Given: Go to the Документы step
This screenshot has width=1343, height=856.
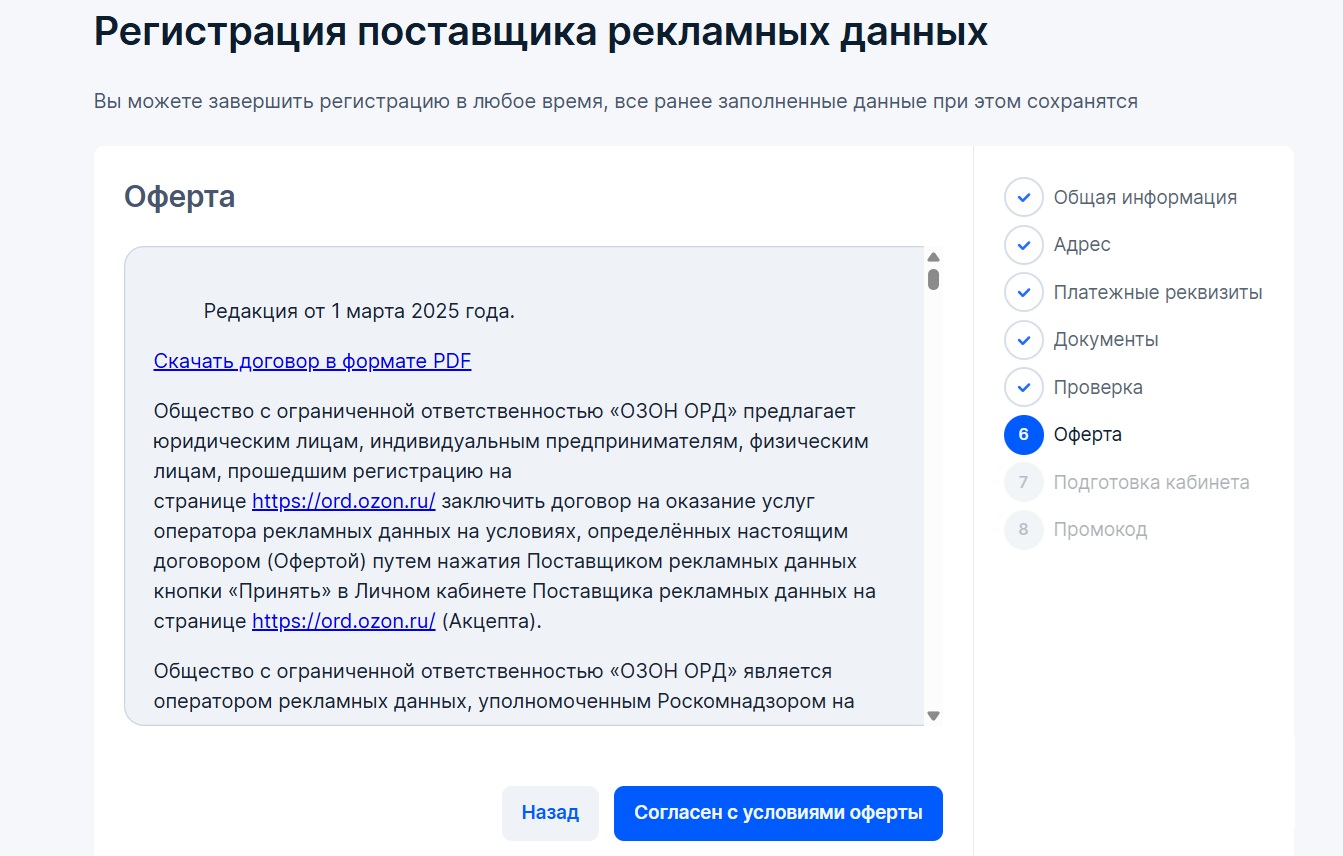Looking at the screenshot, I should click(x=1106, y=340).
